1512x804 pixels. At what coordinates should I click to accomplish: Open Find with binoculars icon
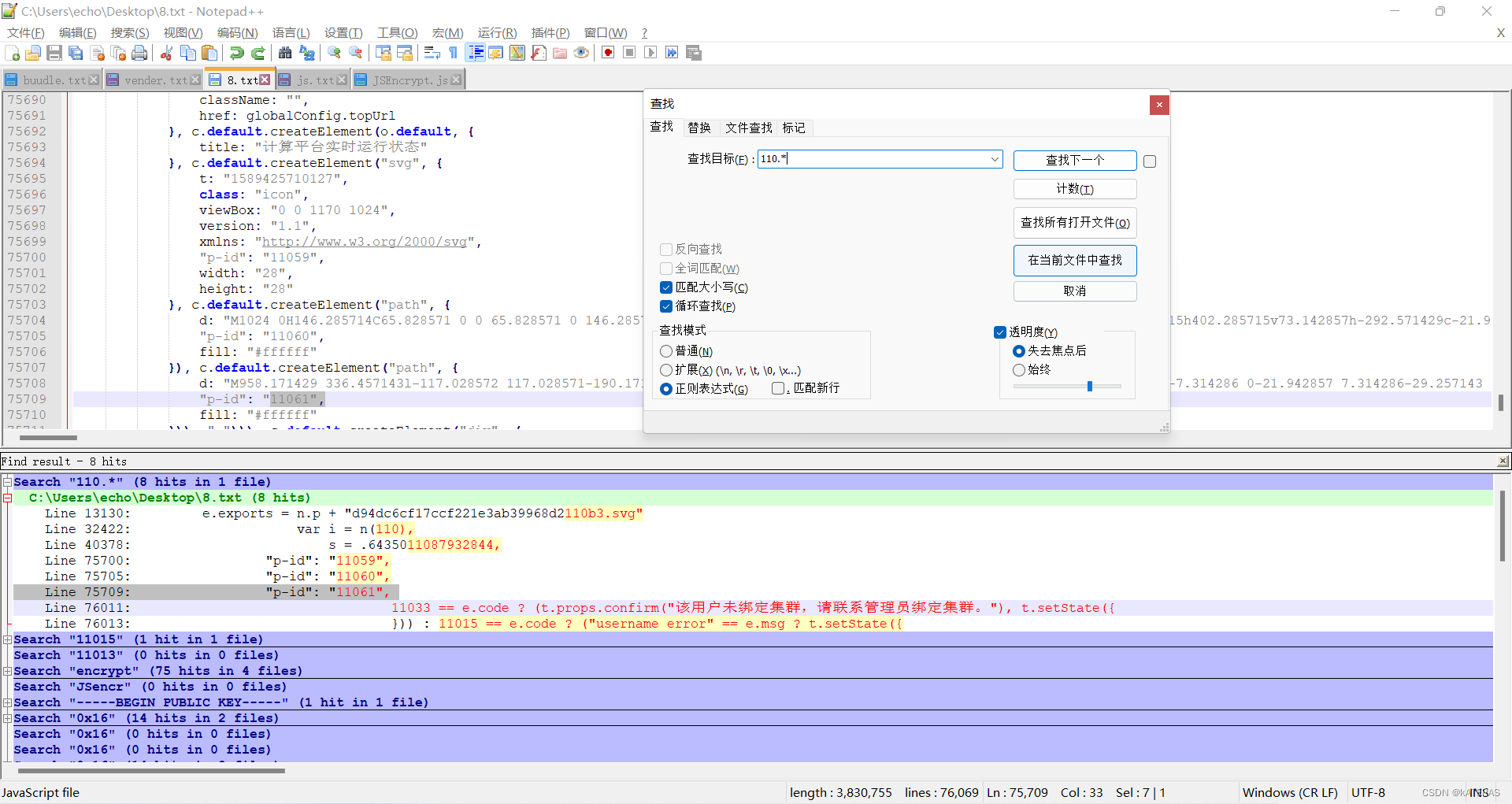pyautogui.click(x=285, y=53)
